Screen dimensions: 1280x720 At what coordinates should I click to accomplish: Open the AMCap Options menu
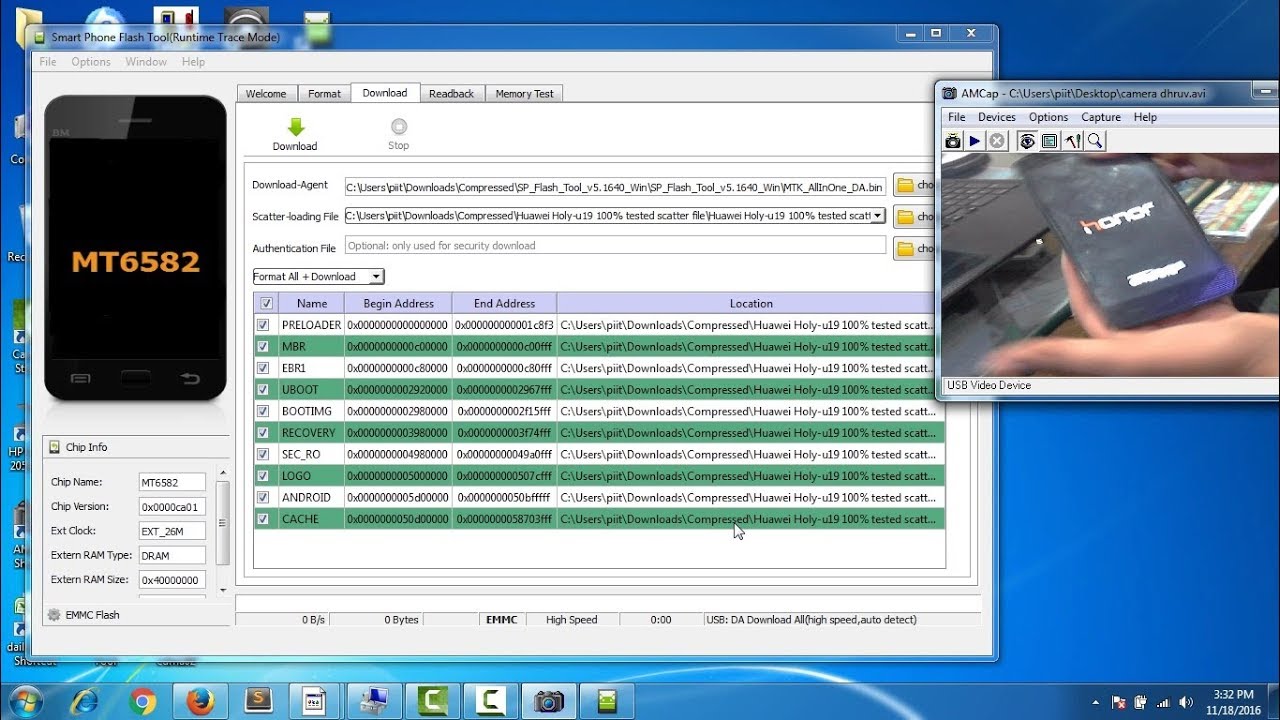(1049, 117)
